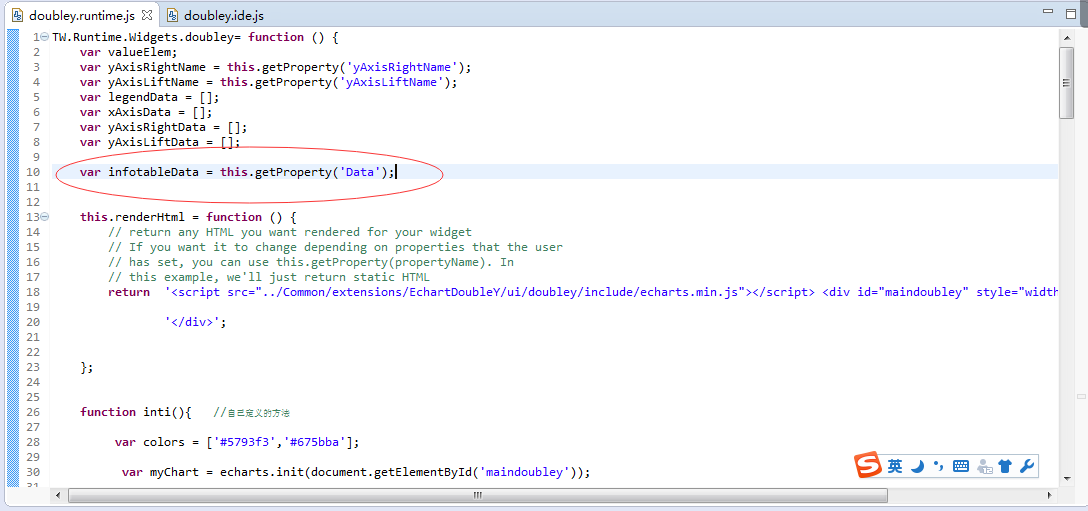
Task: Click the '#675bba' color string
Action: click(314, 442)
